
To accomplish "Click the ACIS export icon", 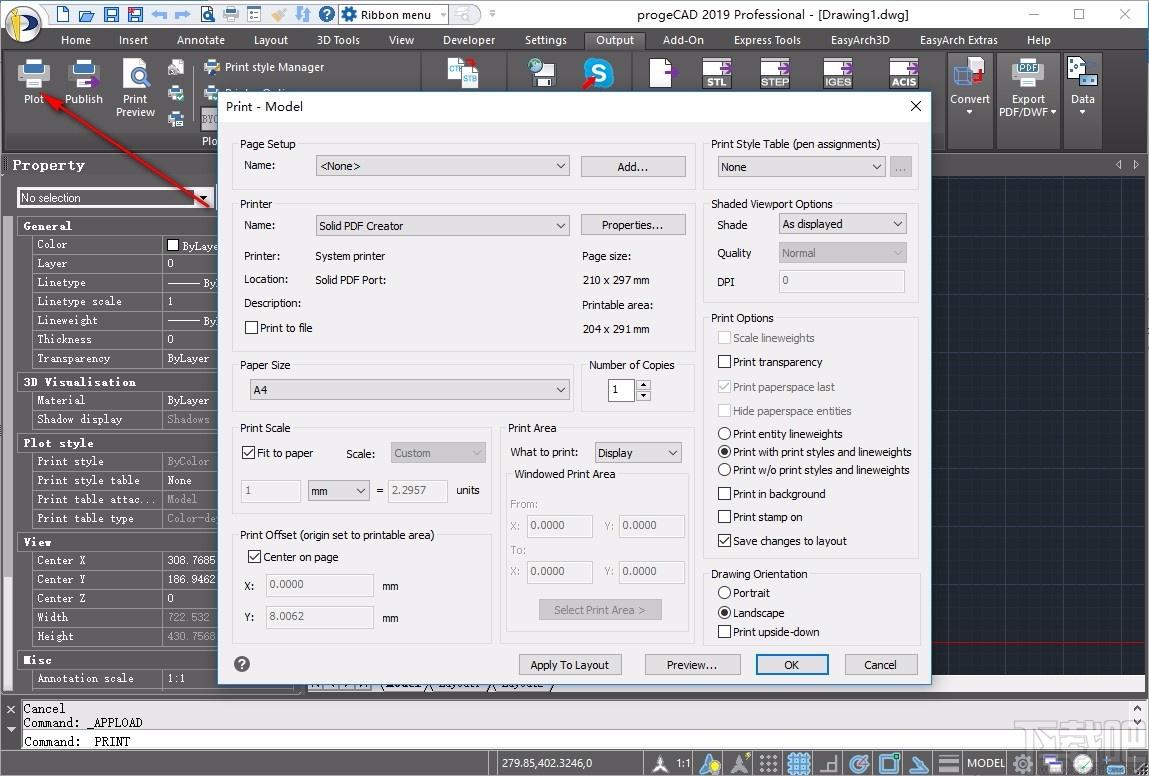I will [x=904, y=73].
